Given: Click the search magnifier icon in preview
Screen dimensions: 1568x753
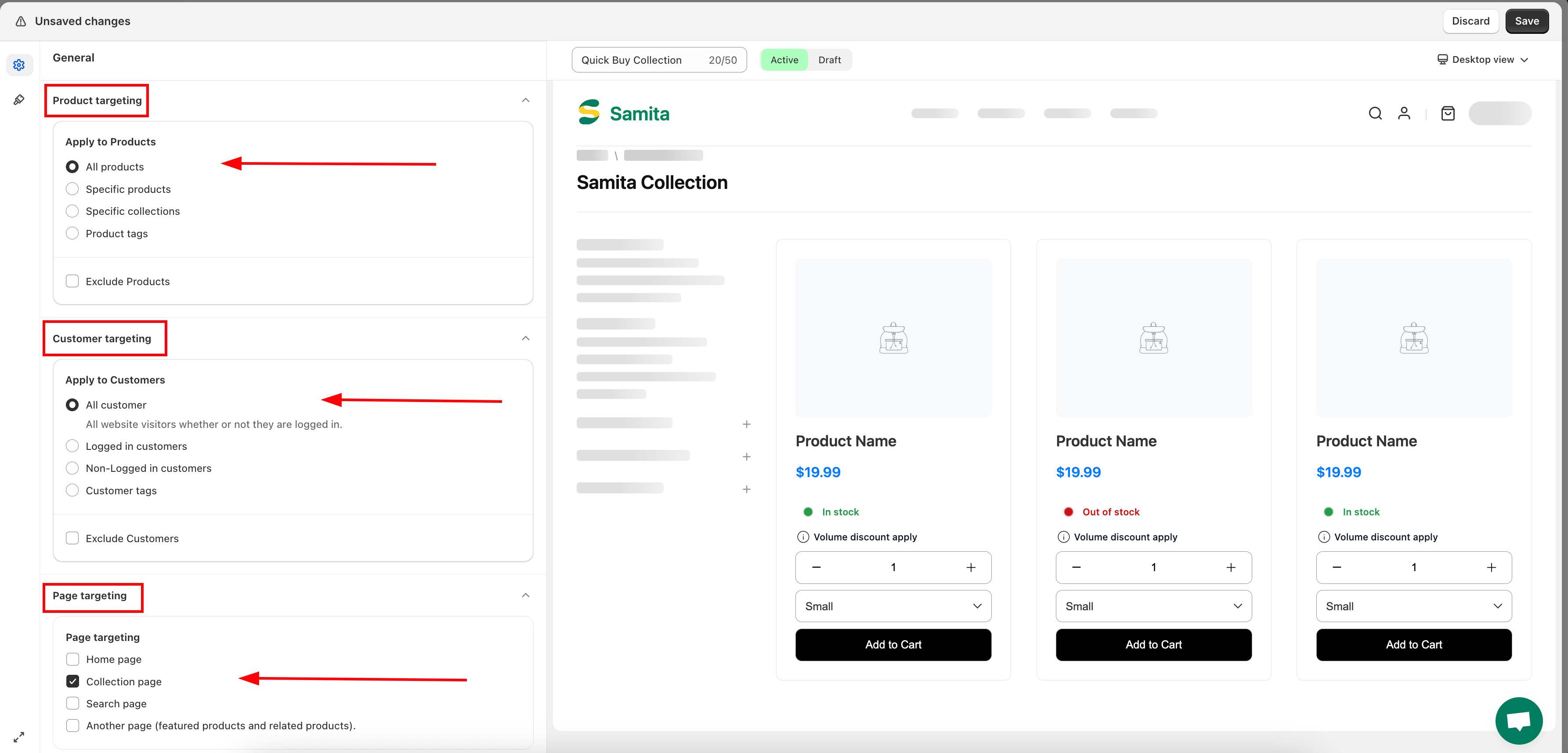Looking at the screenshot, I should point(1375,113).
